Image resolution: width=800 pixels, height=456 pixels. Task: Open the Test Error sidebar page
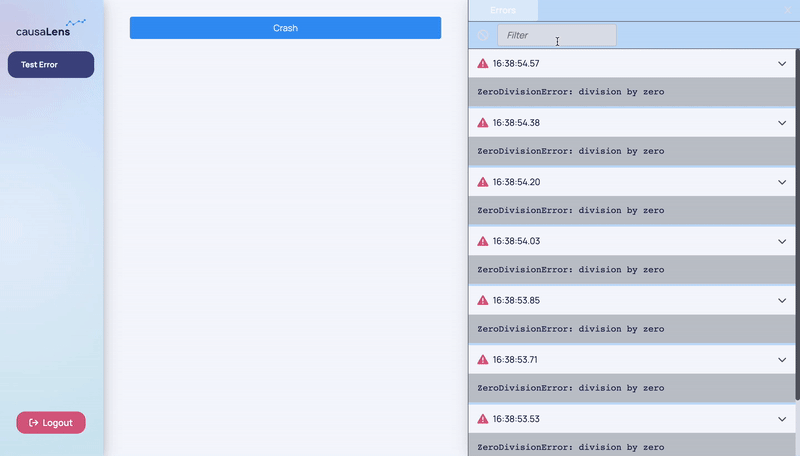(51, 65)
